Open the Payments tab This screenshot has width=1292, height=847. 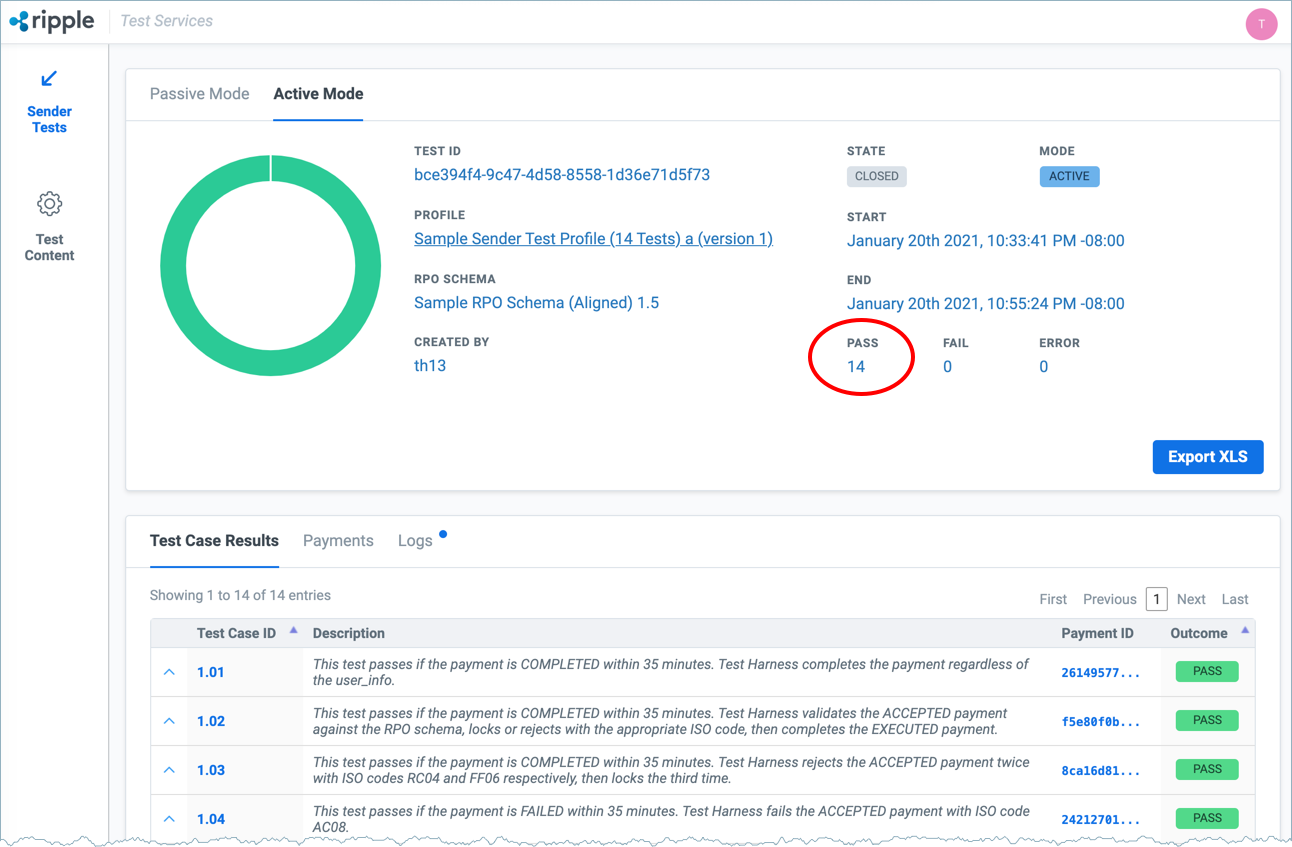[x=338, y=540]
